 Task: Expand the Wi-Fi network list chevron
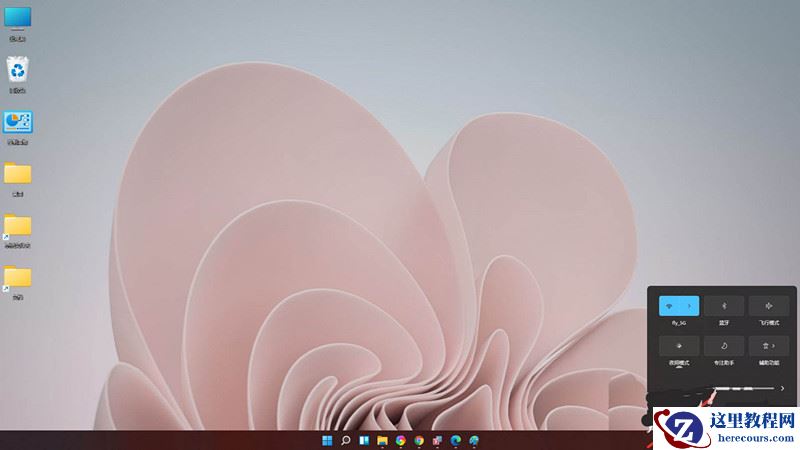(x=689, y=306)
